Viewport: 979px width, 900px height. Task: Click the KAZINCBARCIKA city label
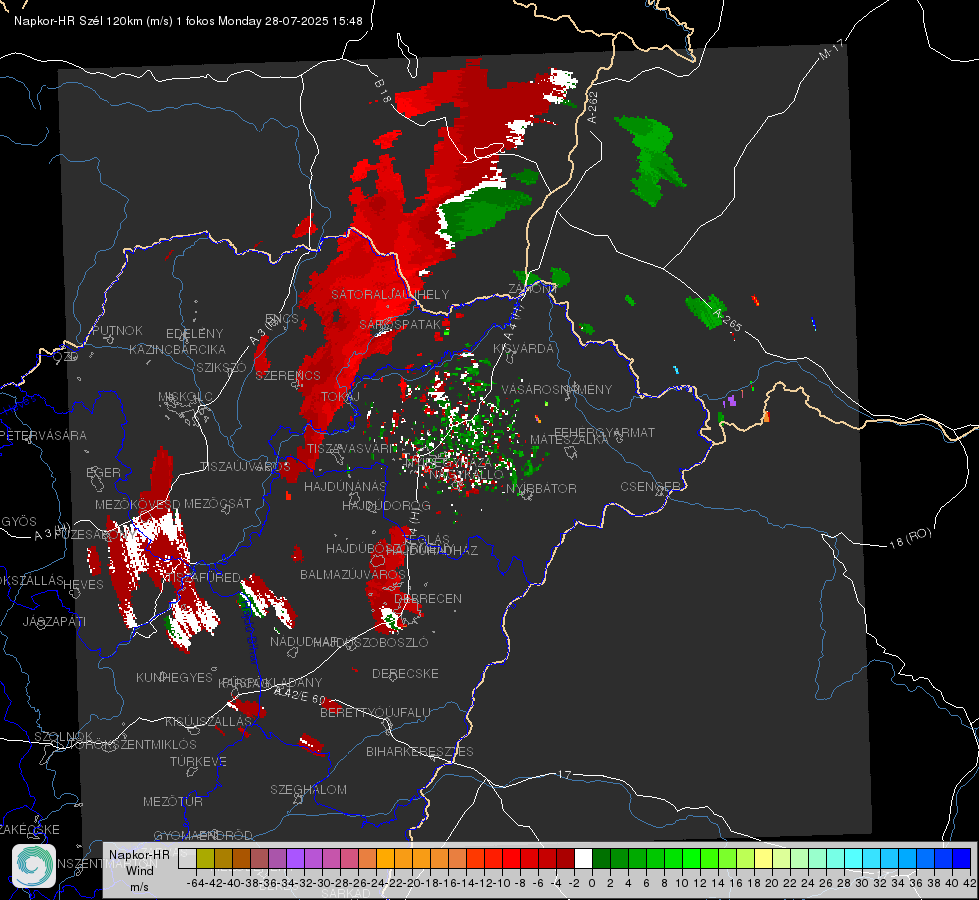(177, 349)
